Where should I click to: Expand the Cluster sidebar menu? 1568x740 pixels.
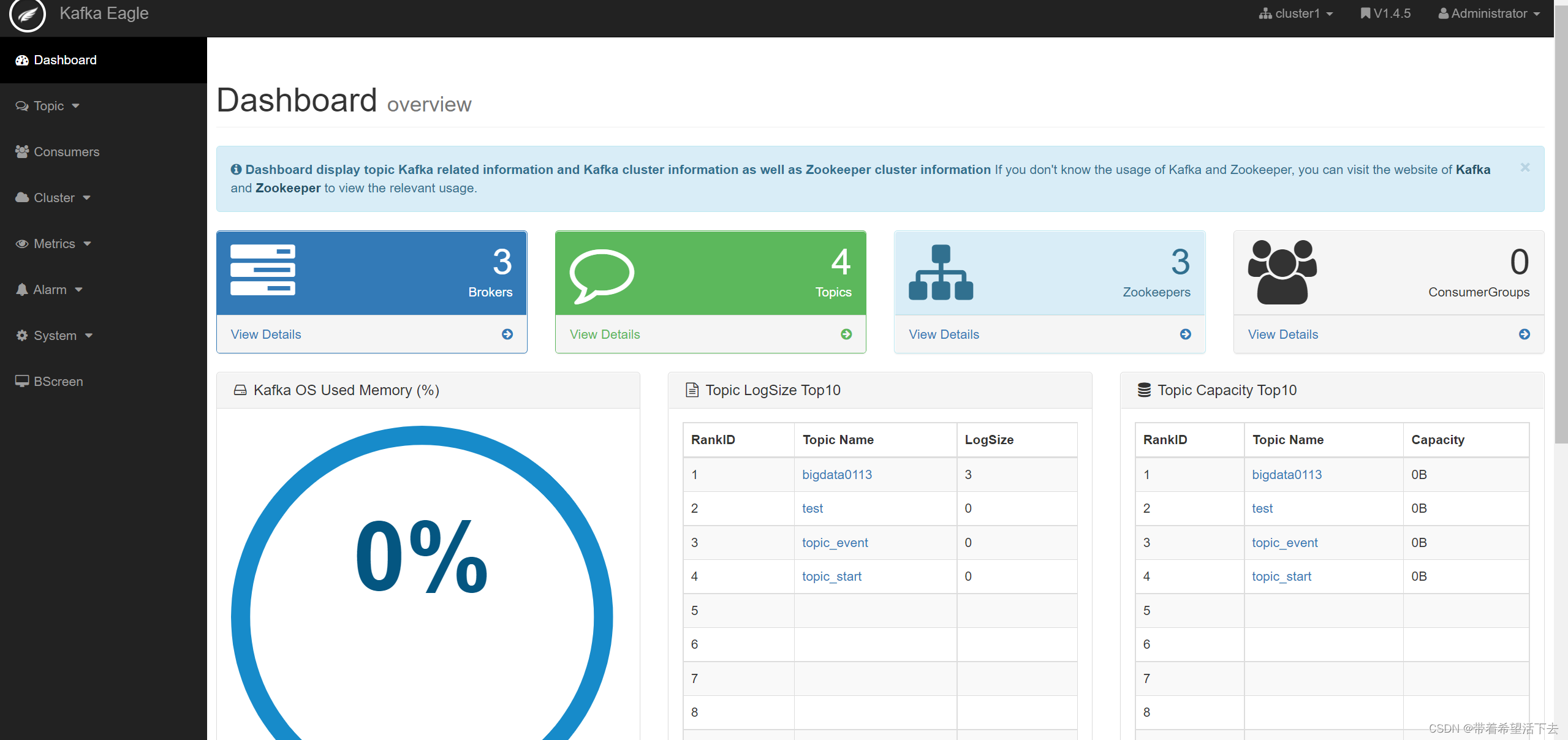tap(54, 198)
